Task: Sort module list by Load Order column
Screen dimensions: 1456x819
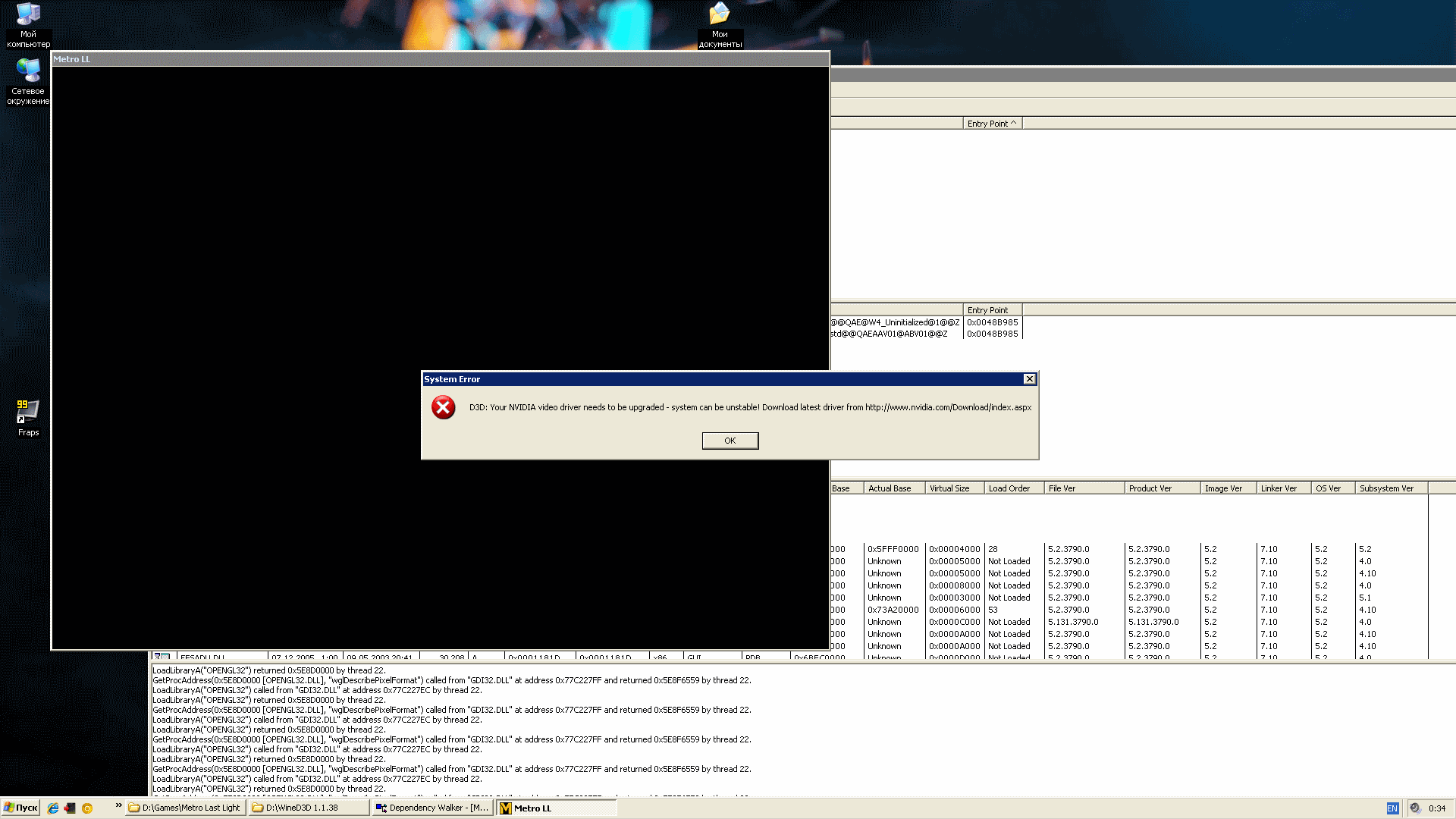Action: click(1014, 488)
